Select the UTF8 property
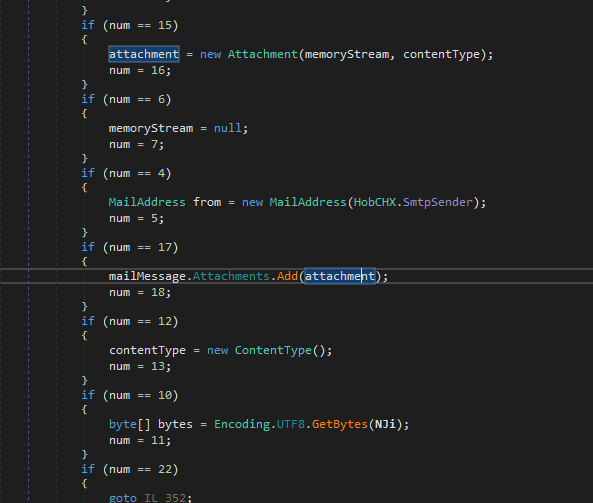 (x=290, y=425)
